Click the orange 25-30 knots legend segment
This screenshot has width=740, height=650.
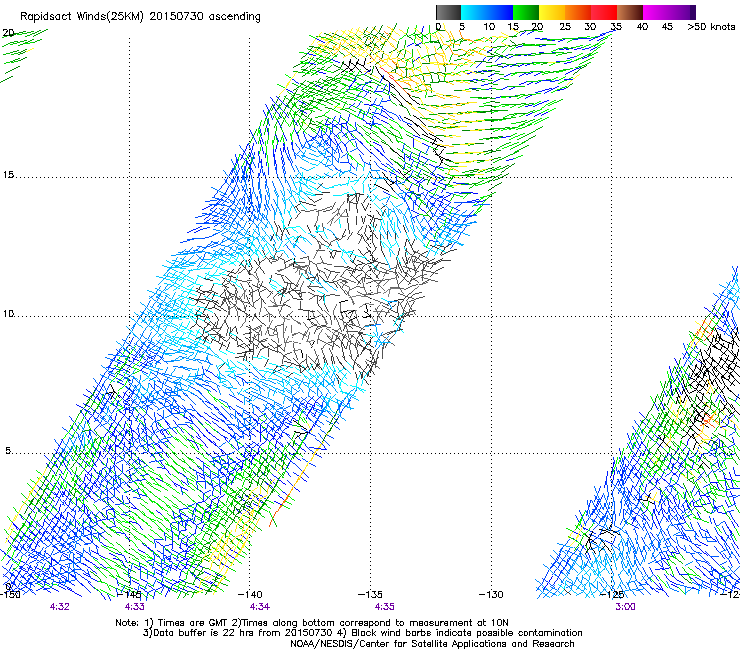[578, 12]
